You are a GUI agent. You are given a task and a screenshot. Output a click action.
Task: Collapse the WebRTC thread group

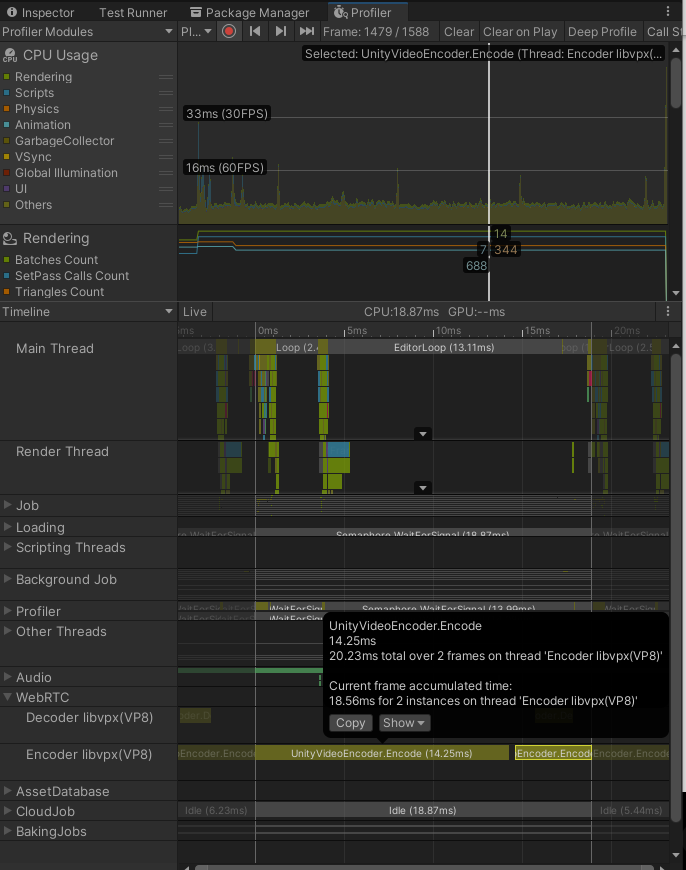click(x=8, y=697)
